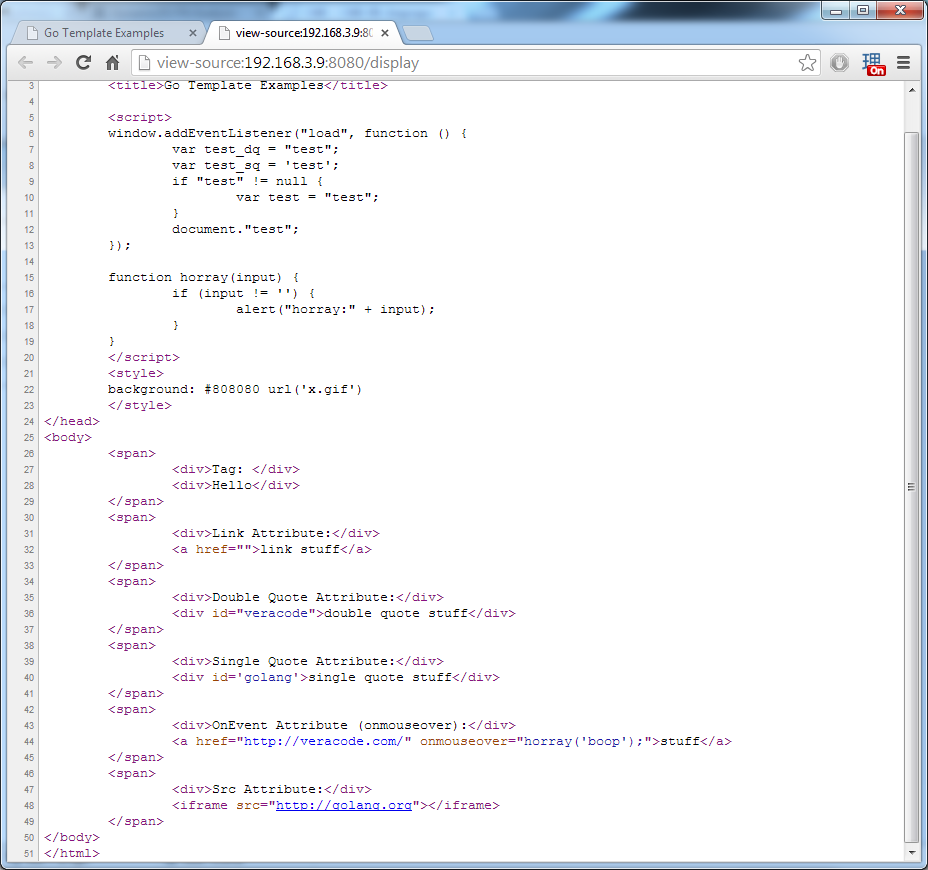The height and width of the screenshot is (870, 928).
Task: Click the closing </head> tag
Action: [x=72, y=421]
